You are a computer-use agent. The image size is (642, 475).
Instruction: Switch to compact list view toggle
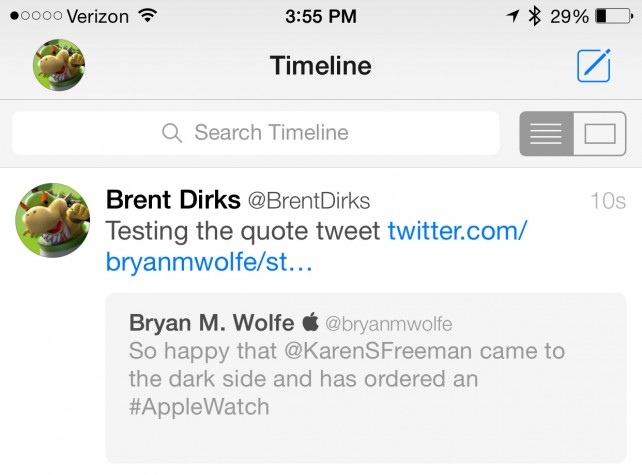(x=546, y=133)
